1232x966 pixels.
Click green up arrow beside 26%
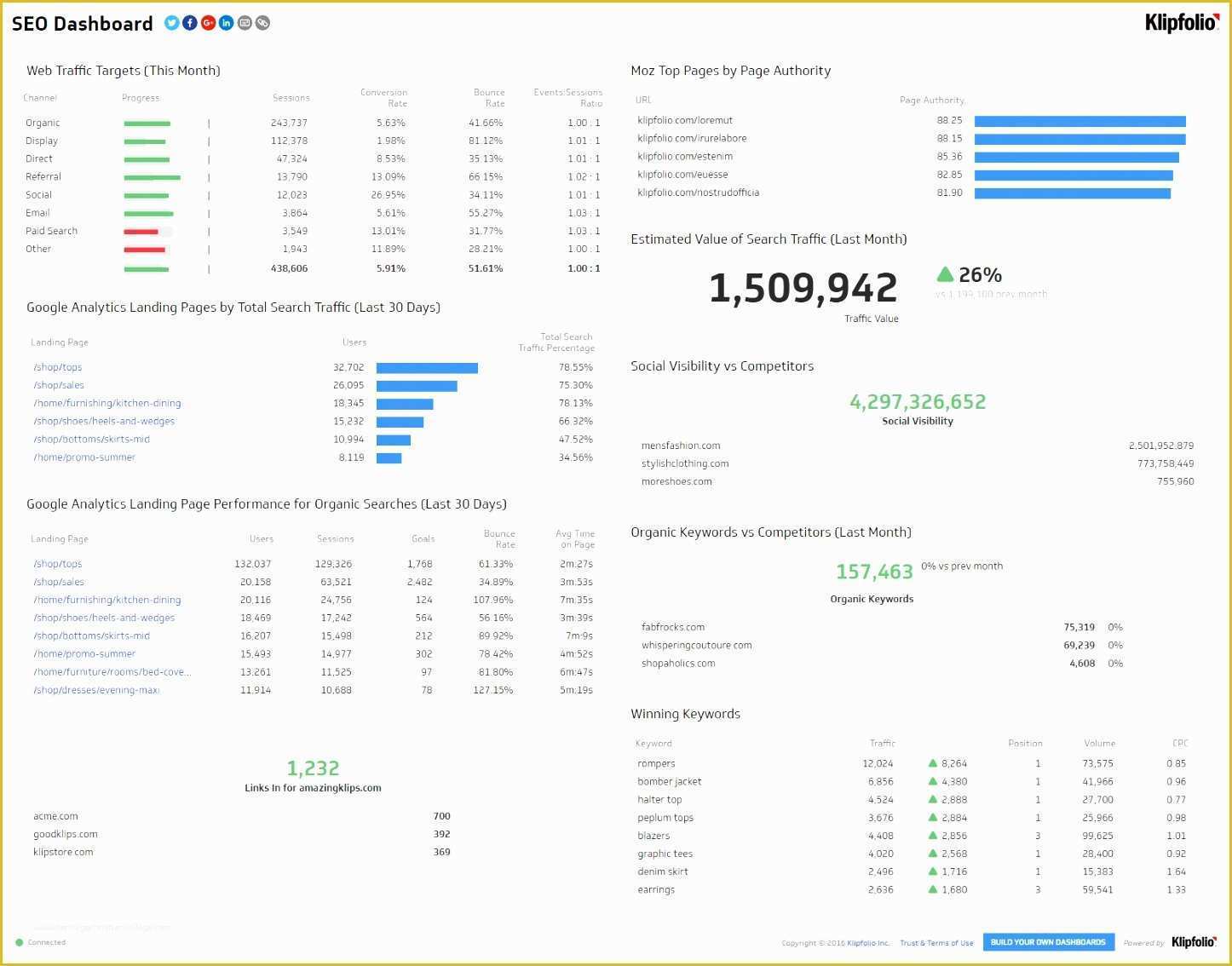pos(944,274)
